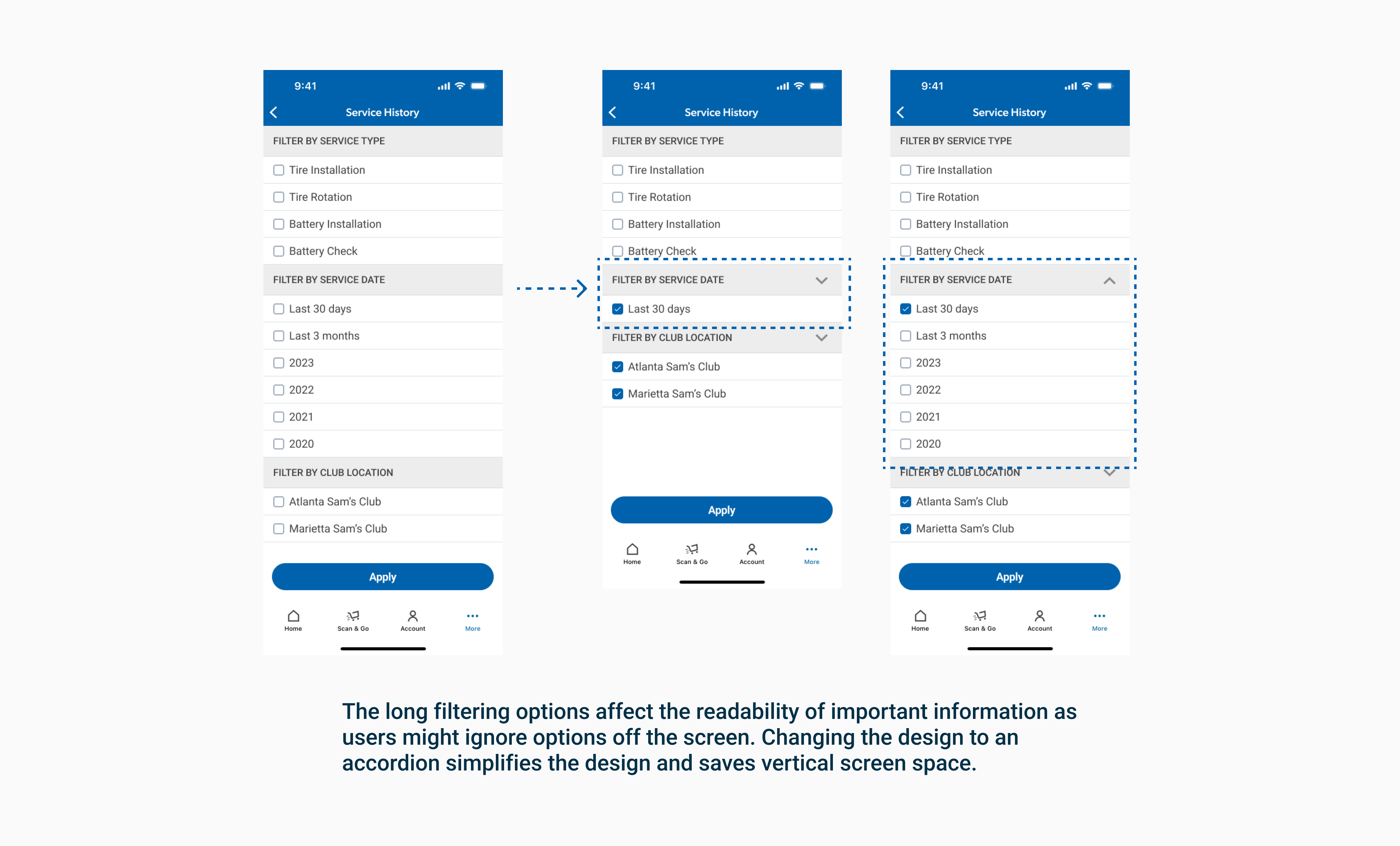Check Battery Installation on left phone

[278, 224]
